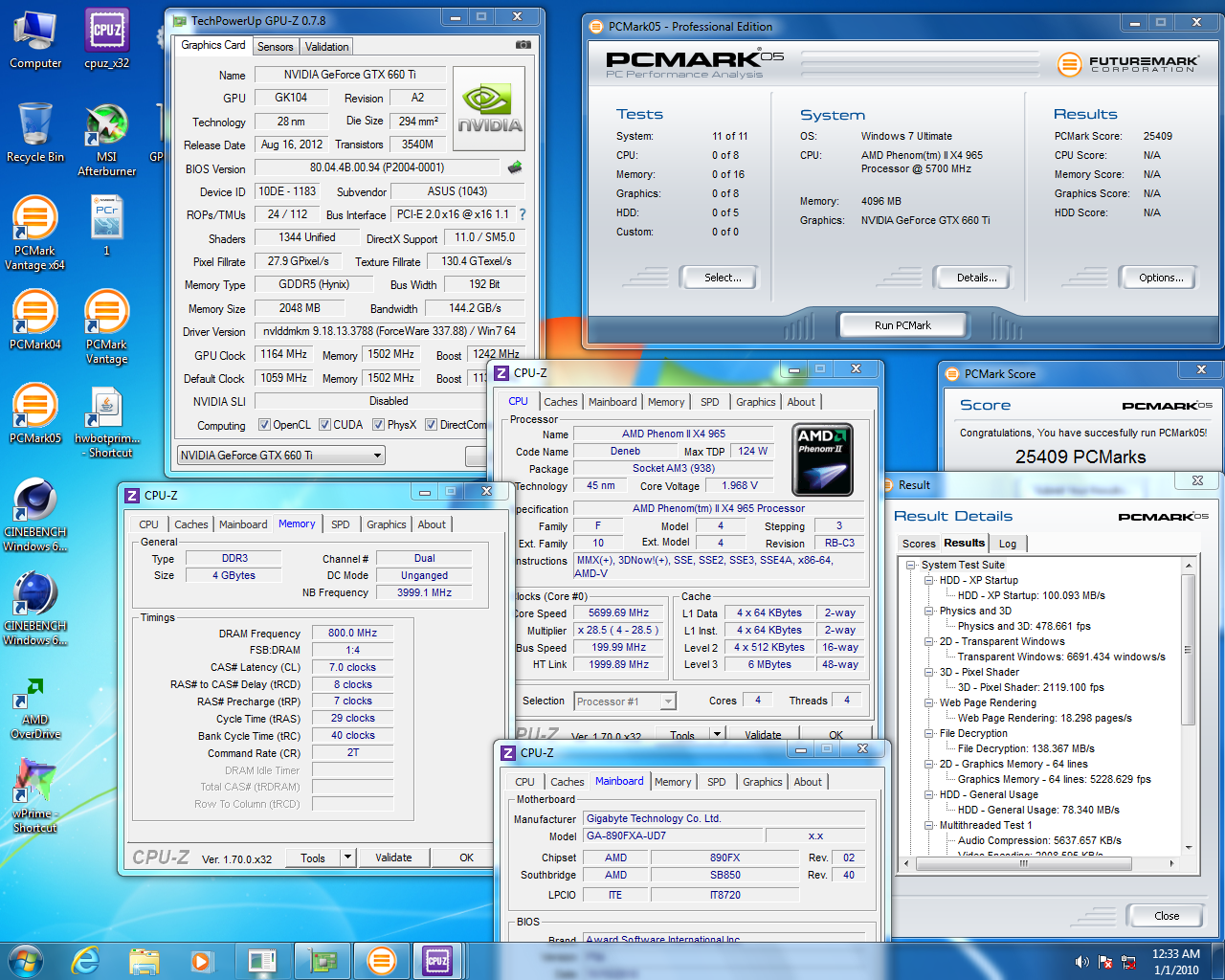Collapse the Physics and 3D node
This screenshot has height=980, width=1225.
928,611
